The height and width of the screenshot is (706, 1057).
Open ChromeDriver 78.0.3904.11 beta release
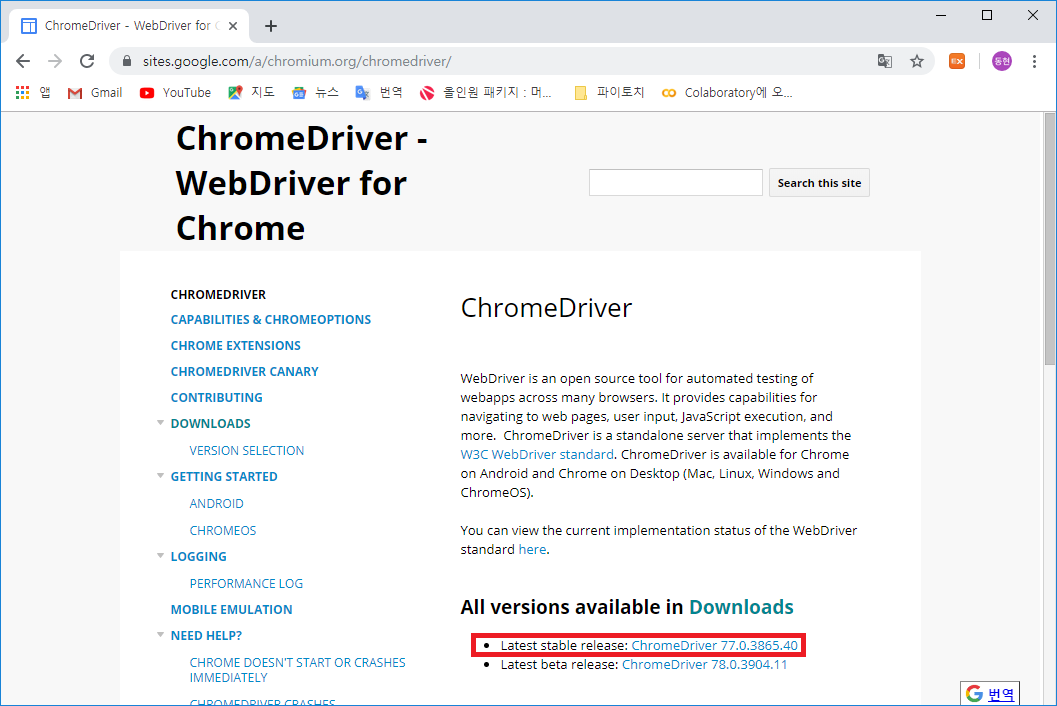click(x=704, y=665)
